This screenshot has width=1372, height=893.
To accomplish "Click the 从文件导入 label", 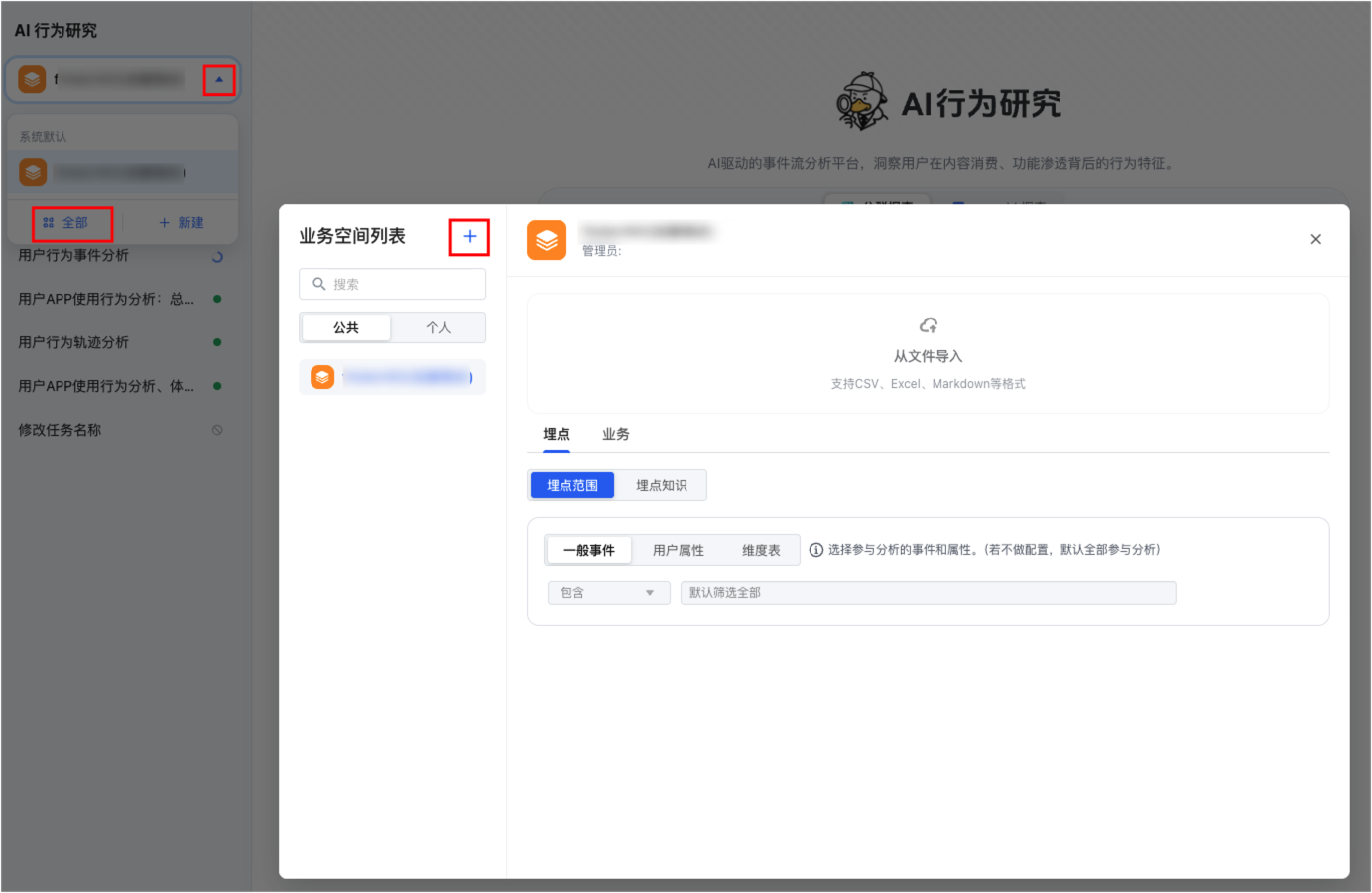I will click(929, 356).
